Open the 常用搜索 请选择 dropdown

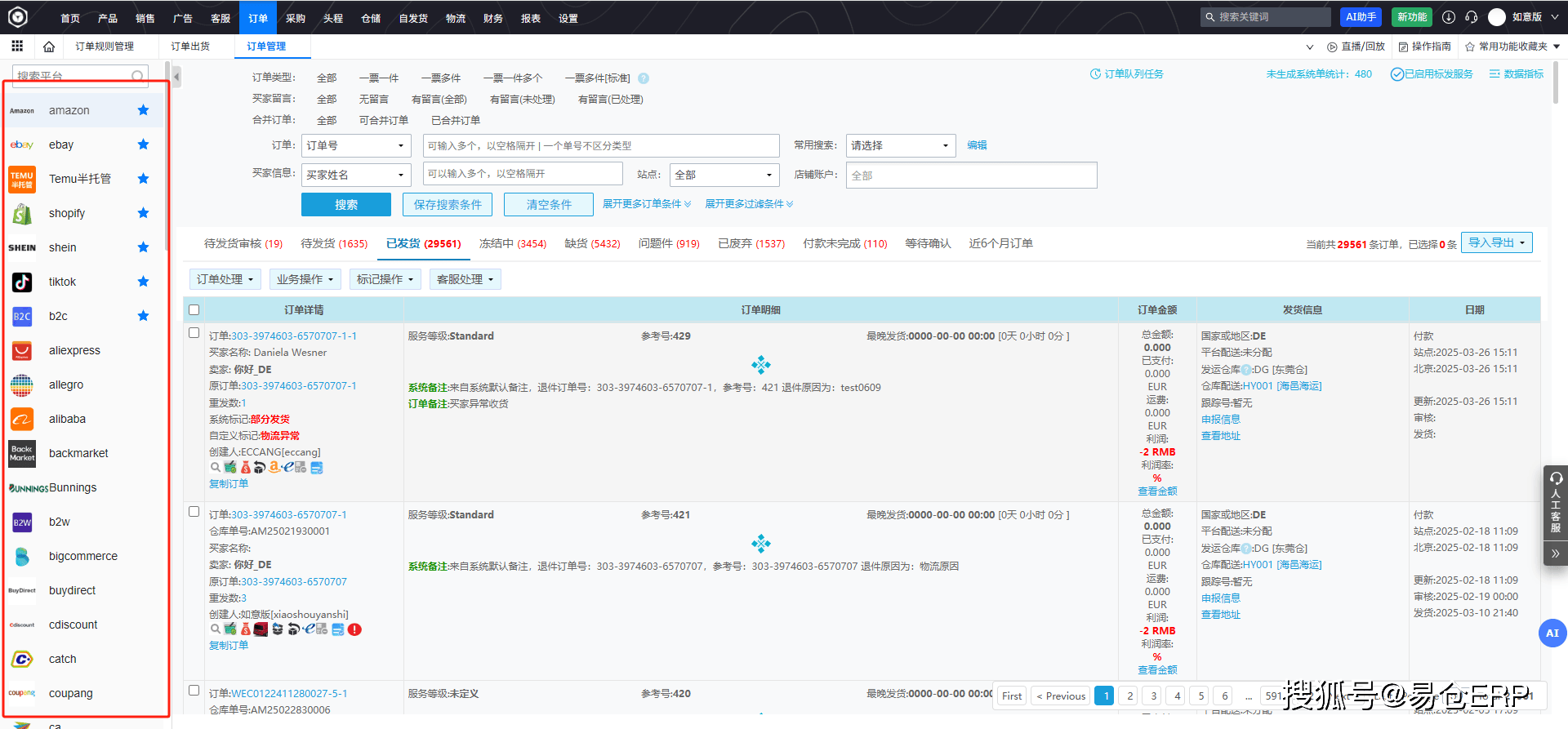pyautogui.click(x=901, y=145)
